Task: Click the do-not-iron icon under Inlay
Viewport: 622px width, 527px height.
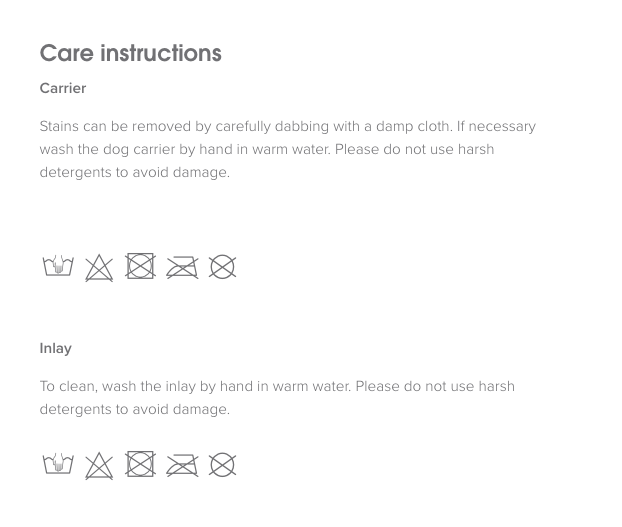Action: (182, 465)
